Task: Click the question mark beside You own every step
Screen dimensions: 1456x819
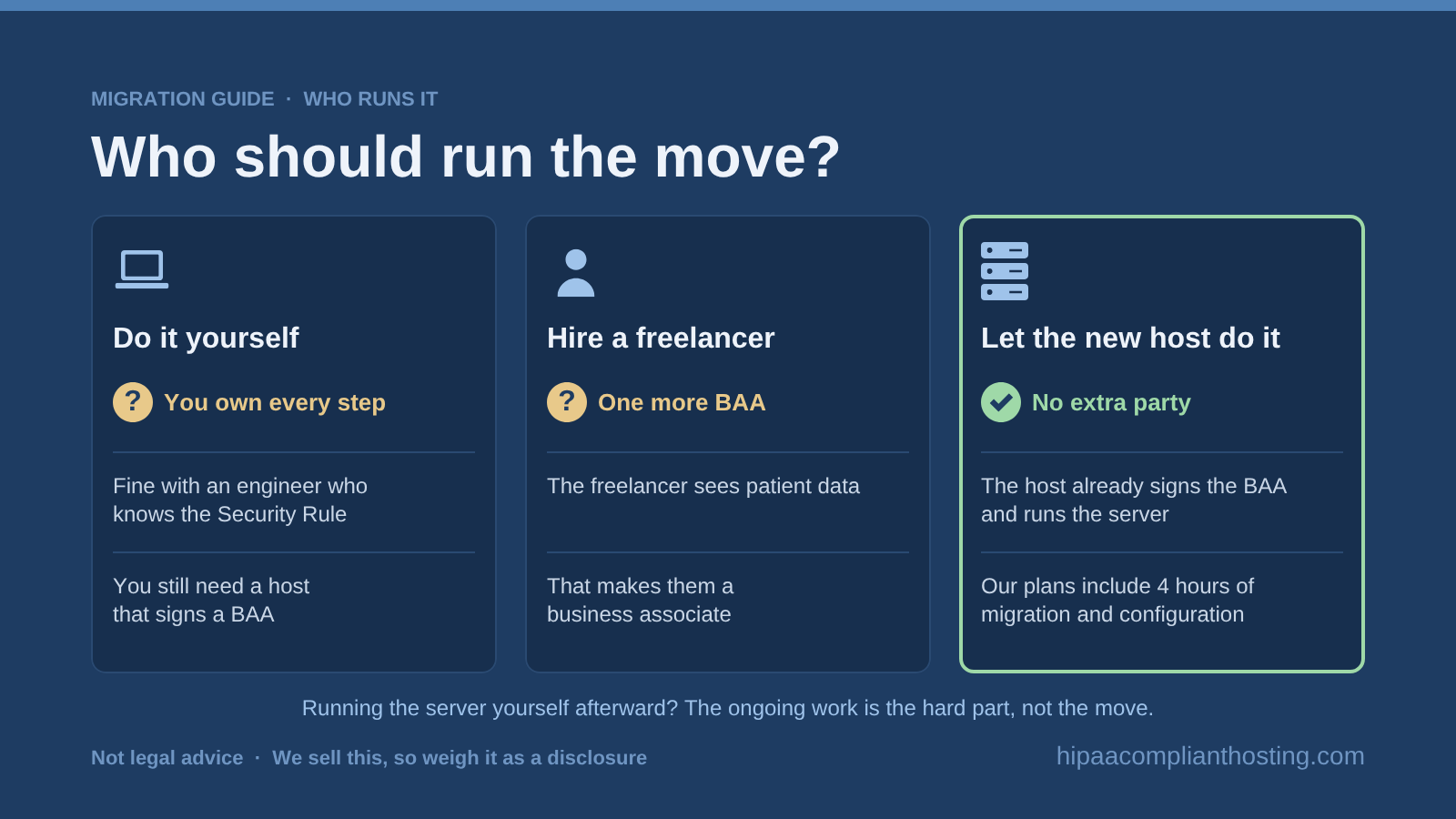Action: (133, 402)
